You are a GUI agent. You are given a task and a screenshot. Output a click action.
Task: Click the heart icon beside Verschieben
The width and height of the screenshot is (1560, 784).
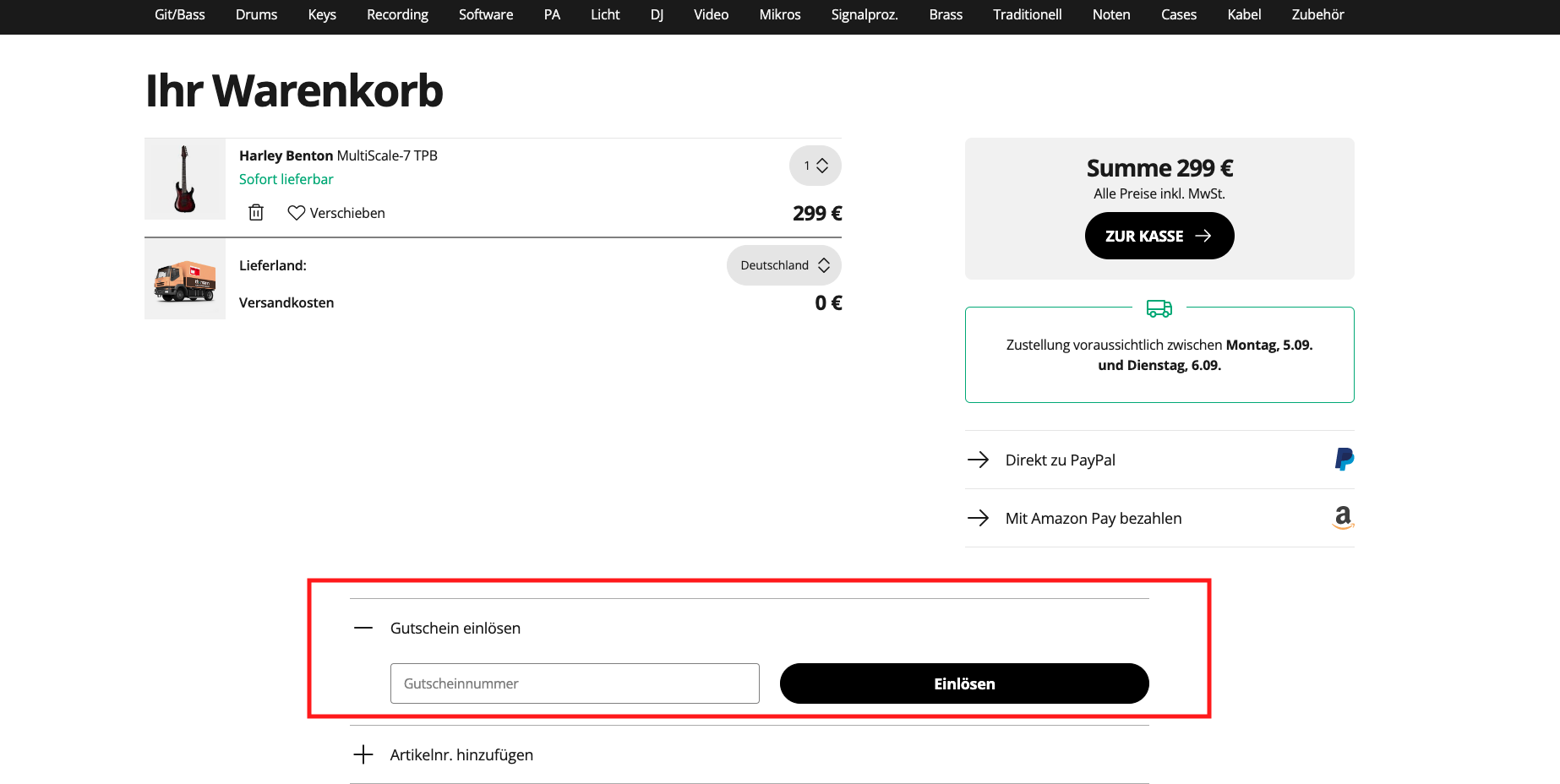(296, 213)
